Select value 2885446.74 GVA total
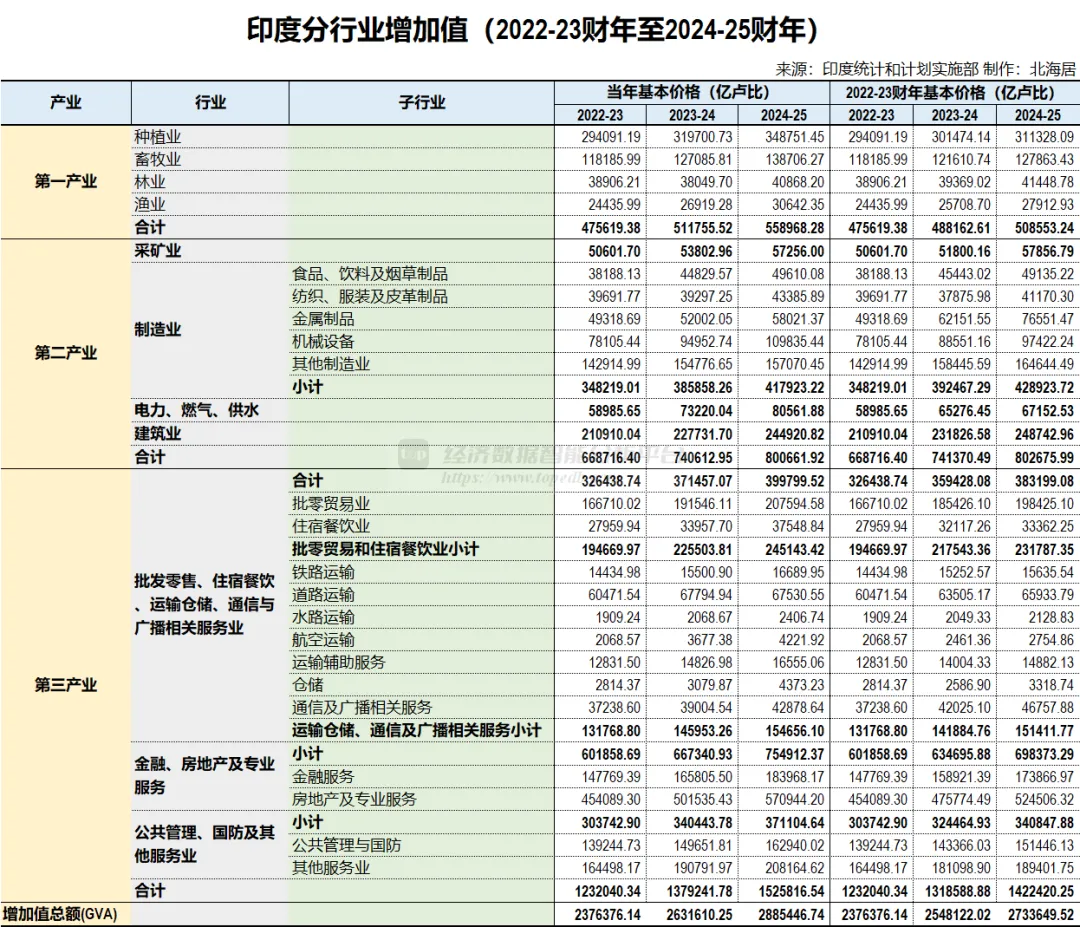Screen dimensions: 1080x927 pos(791,915)
